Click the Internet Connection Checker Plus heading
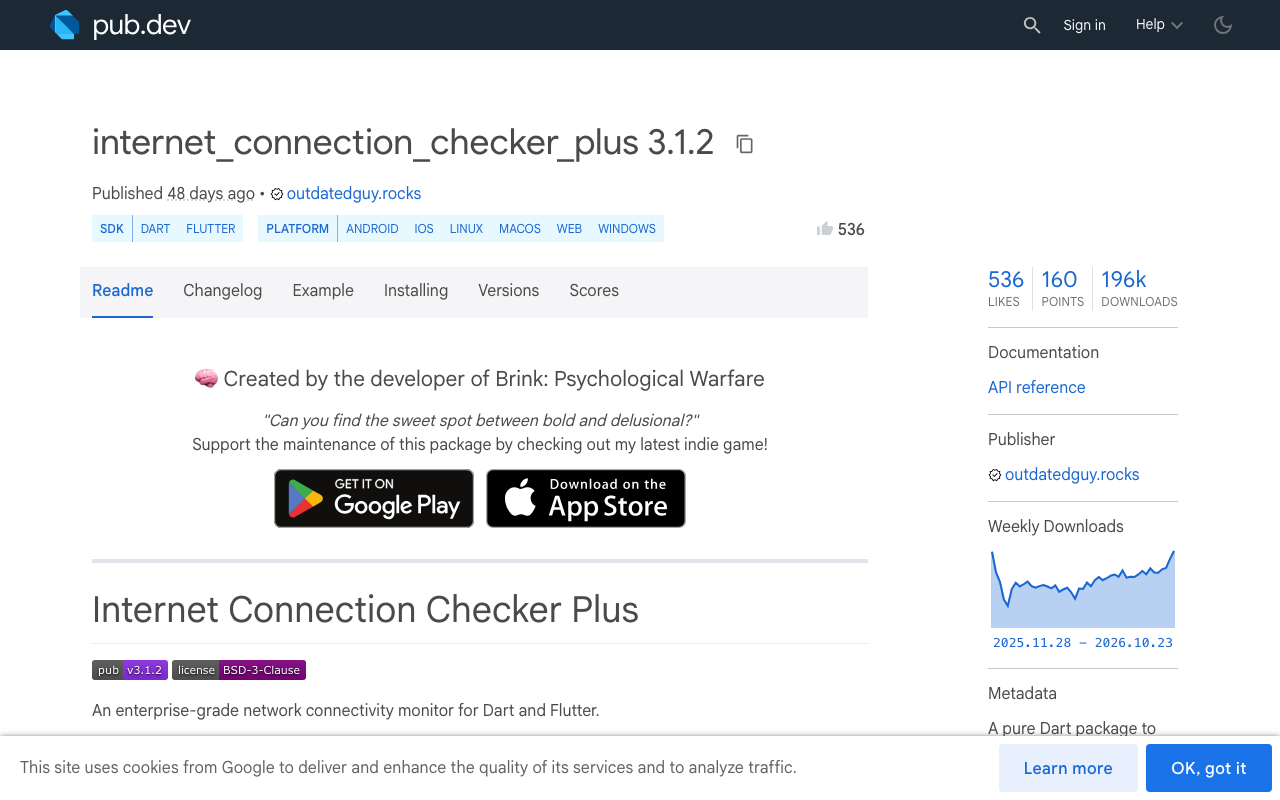The image size is (1280, 800). [365, 609]
